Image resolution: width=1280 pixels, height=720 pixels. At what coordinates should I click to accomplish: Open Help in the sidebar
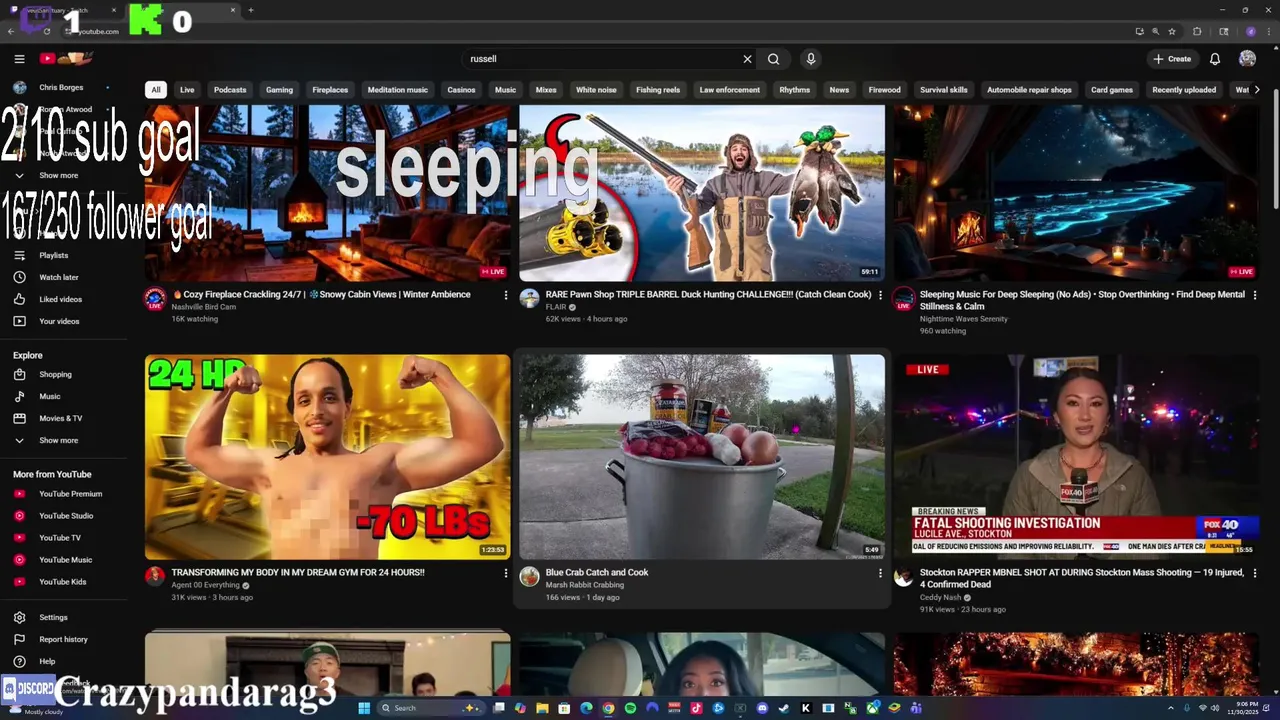(x=47, y=661)
